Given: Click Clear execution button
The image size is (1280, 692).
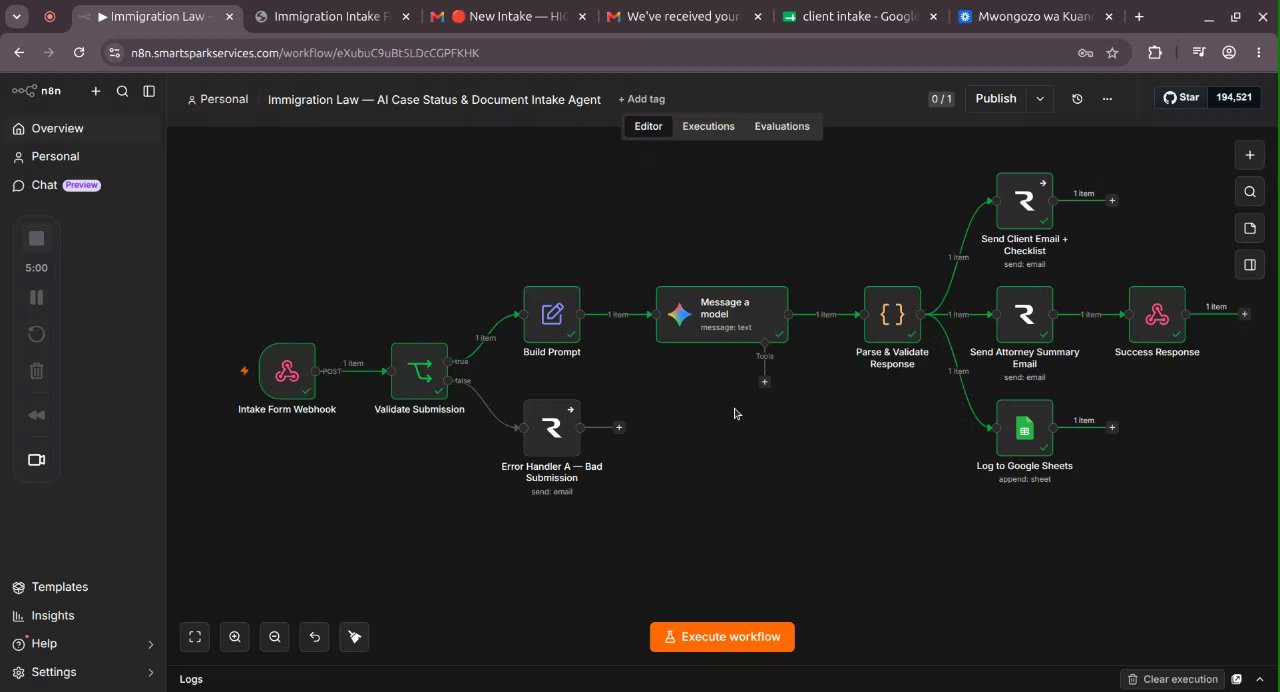Looking at the screenshot, I should [1173, 679].
